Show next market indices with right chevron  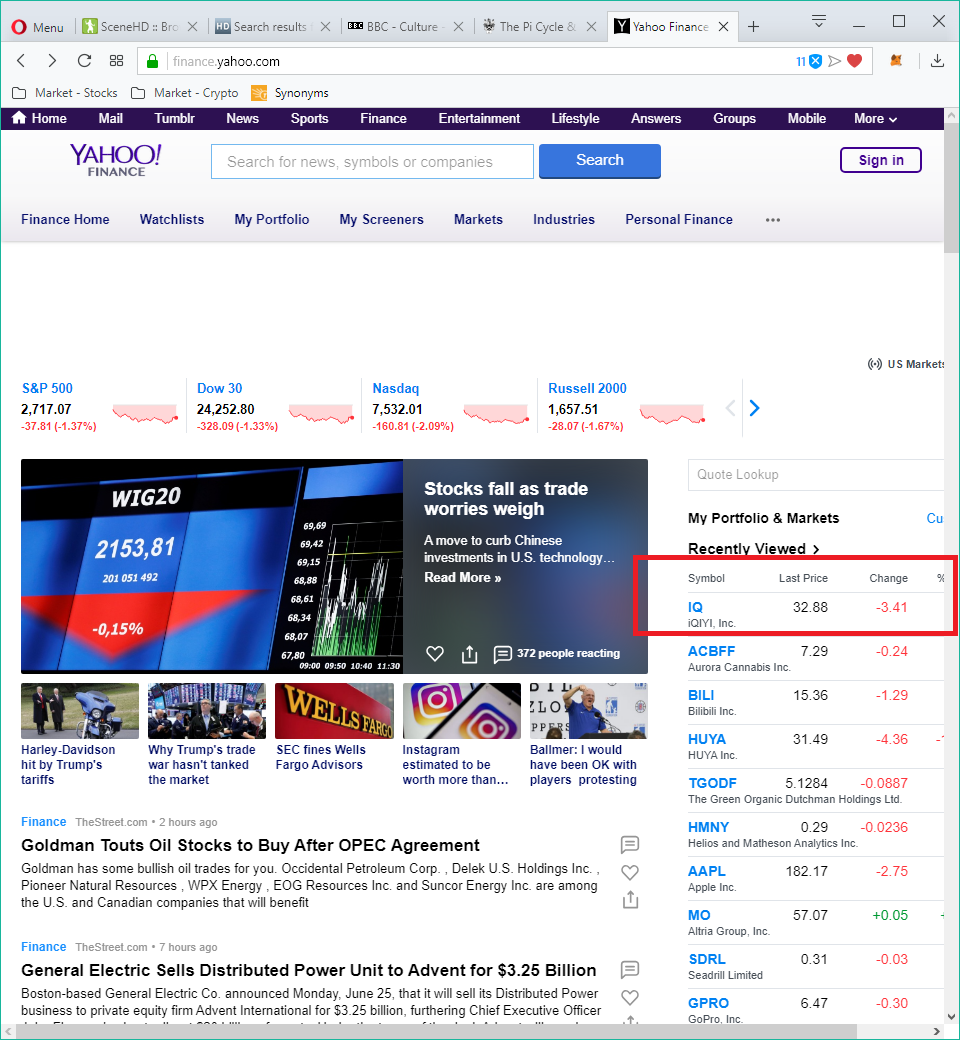[754, 408]
